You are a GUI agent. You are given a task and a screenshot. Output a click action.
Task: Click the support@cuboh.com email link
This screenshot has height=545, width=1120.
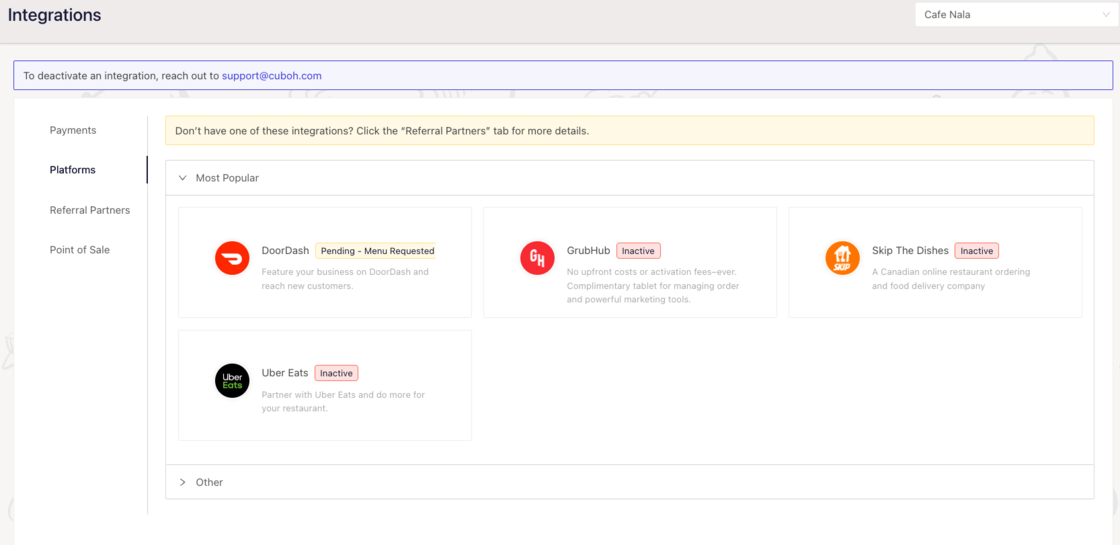coord(272,76)
